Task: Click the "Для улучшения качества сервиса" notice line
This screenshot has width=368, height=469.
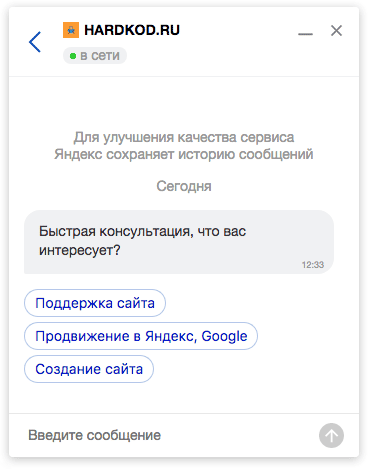Action: pos(184,137)
